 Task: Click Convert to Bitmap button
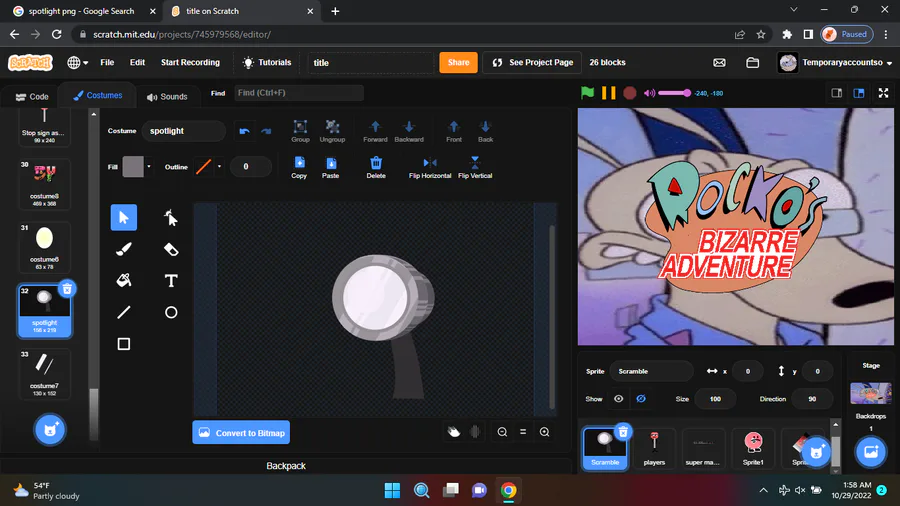pyautogui.click(x=241, y=433)
